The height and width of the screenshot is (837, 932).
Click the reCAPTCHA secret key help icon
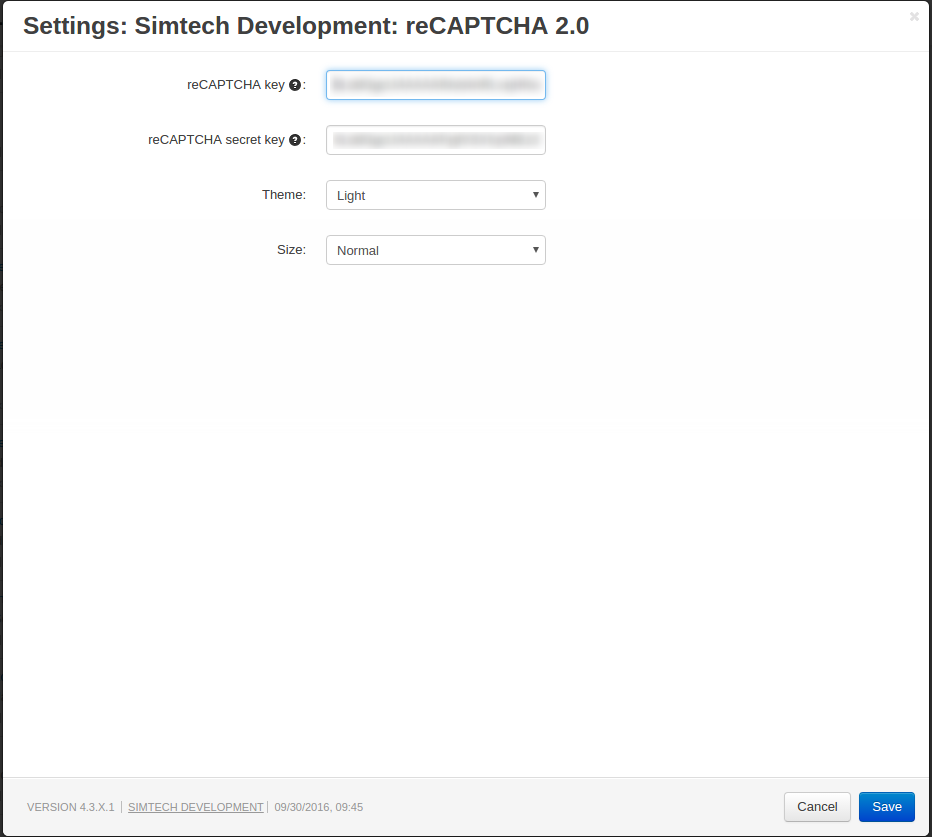point(295,140)
